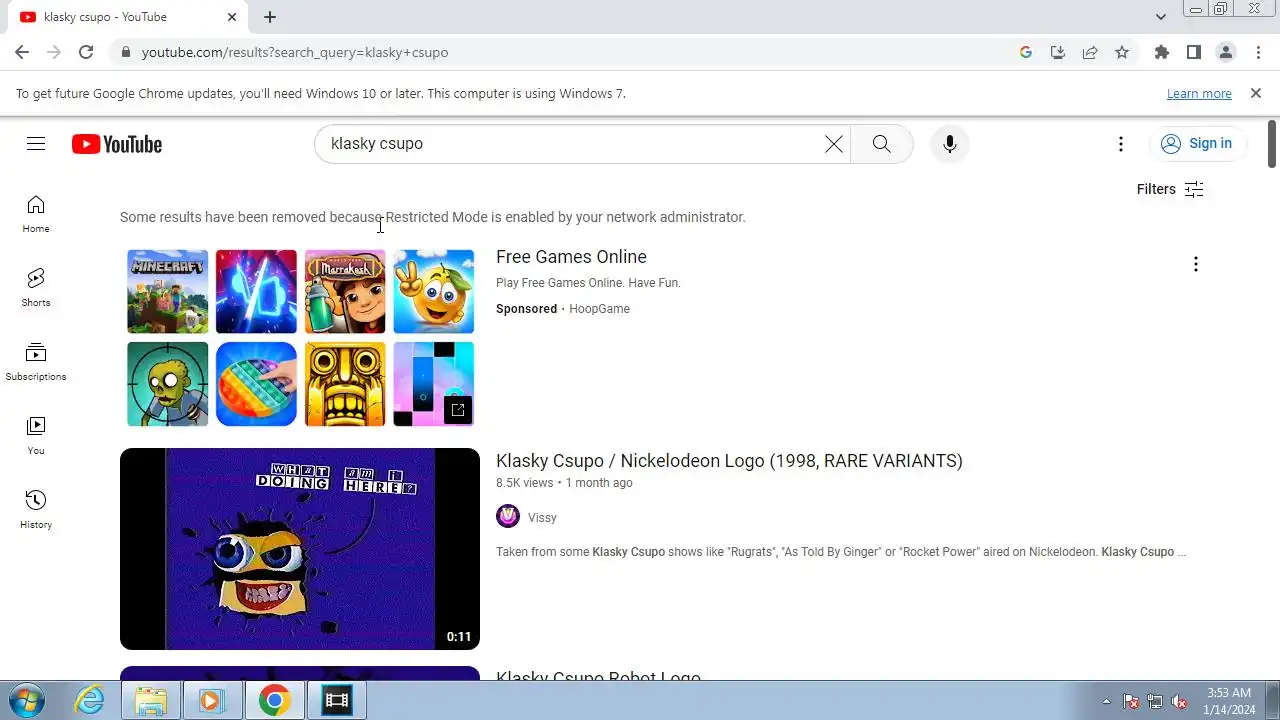Click the Minecraft game tile
Screen dimensions: 1280x720
pyautogui.click(x=168, y=291)
